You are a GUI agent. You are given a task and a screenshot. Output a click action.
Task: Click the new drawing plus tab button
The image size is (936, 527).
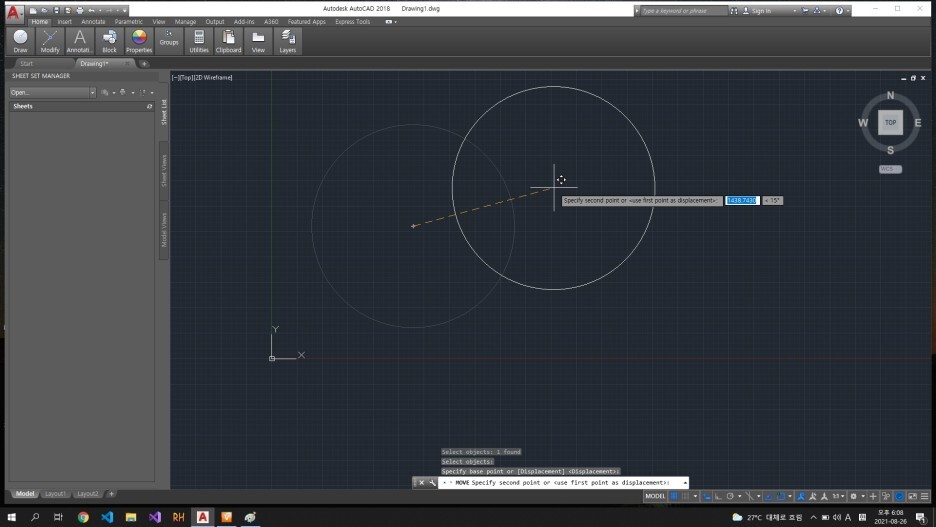[144, 63]
